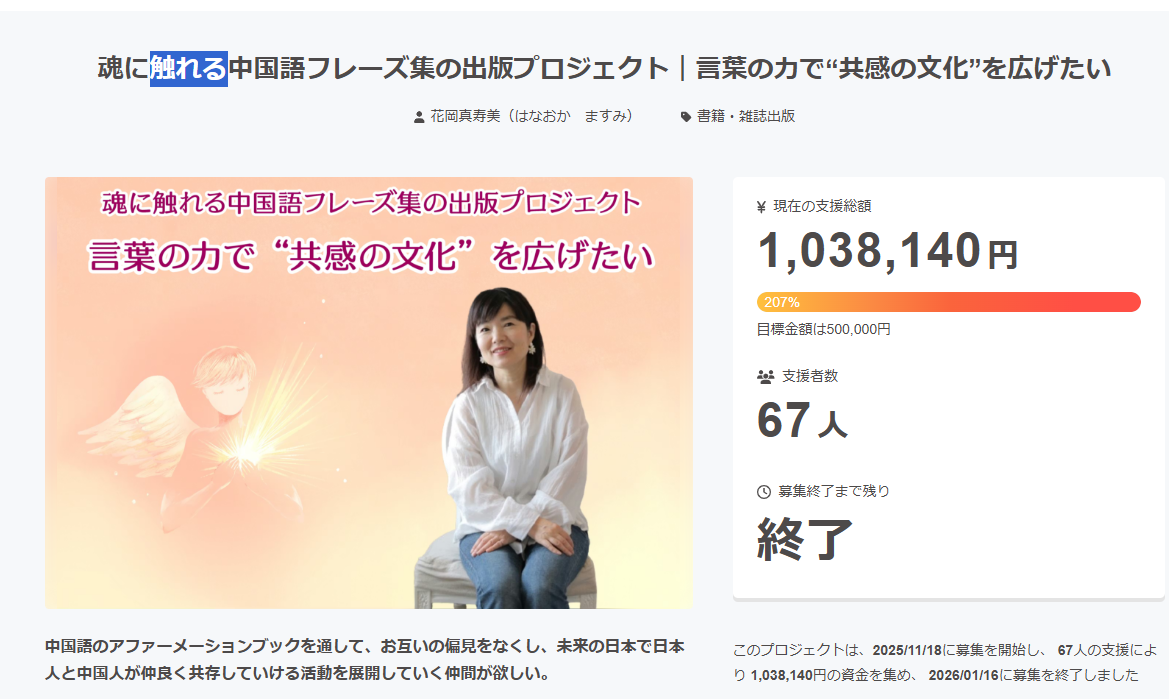The width and height of the screenshot is (1169, 699).
Task: Click the 終了 status text
Action: (804, 538)
